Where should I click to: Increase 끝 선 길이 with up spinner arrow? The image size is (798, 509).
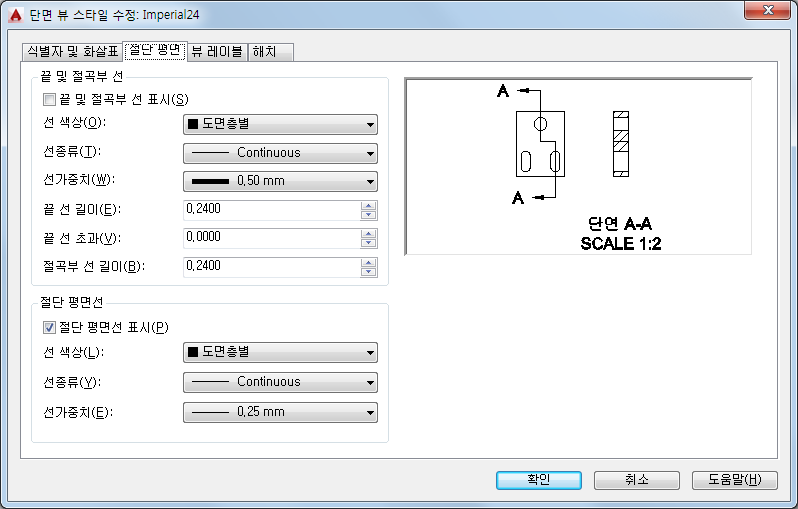point(368,206)
